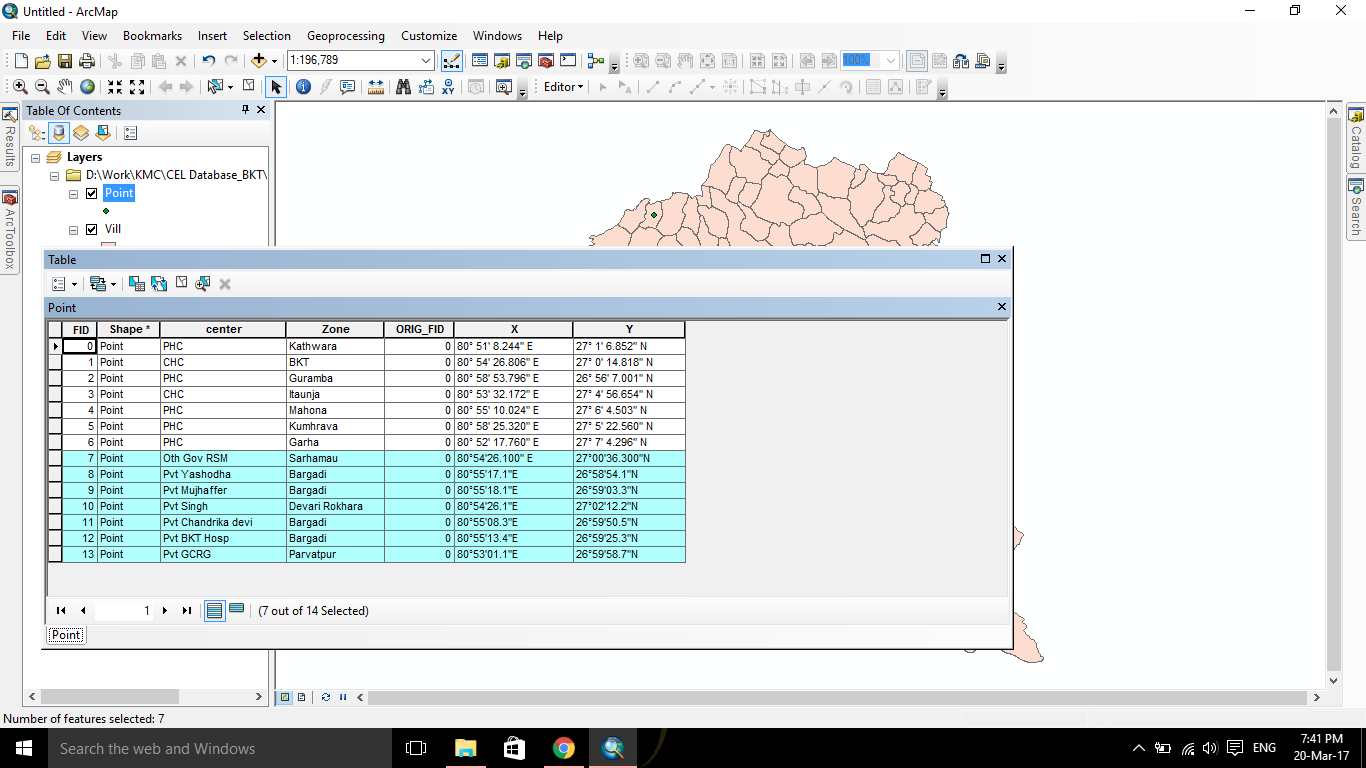Toggle visibility of the Vill layer

(x=92, y=230)
